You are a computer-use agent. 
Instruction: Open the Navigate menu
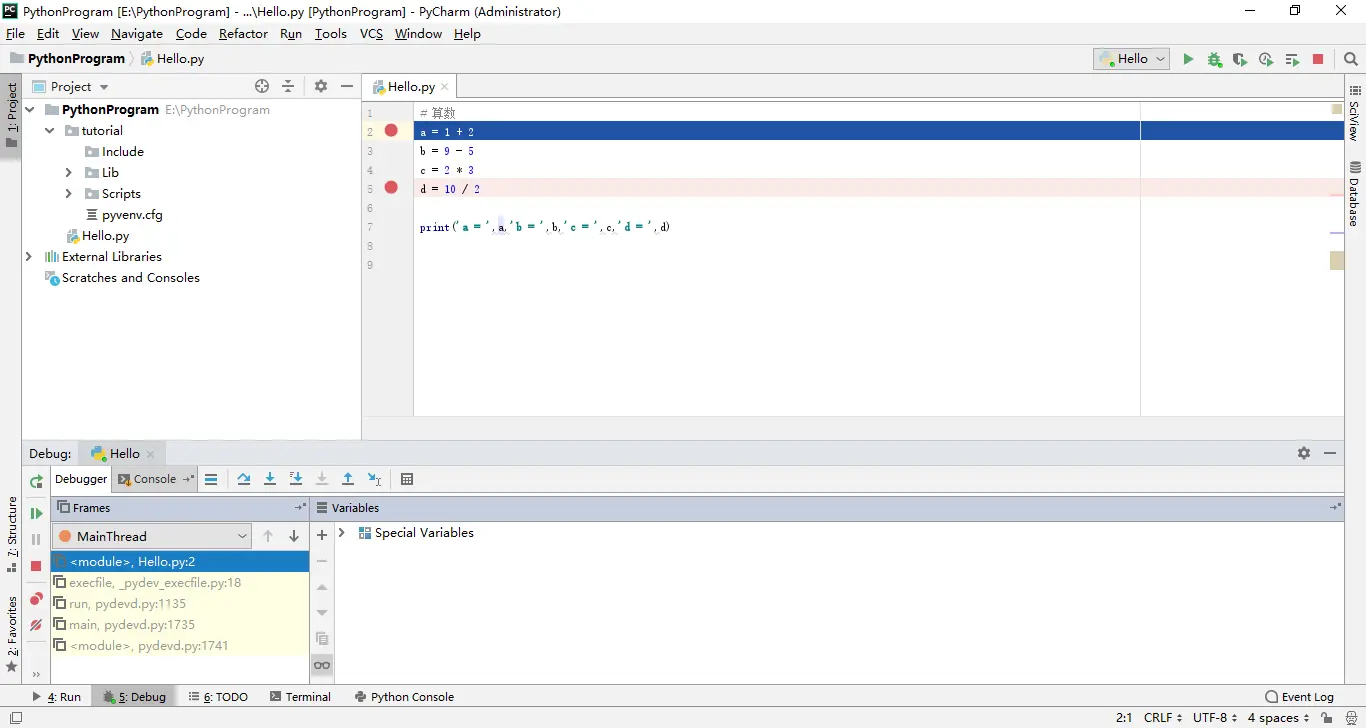coord(136,33)
